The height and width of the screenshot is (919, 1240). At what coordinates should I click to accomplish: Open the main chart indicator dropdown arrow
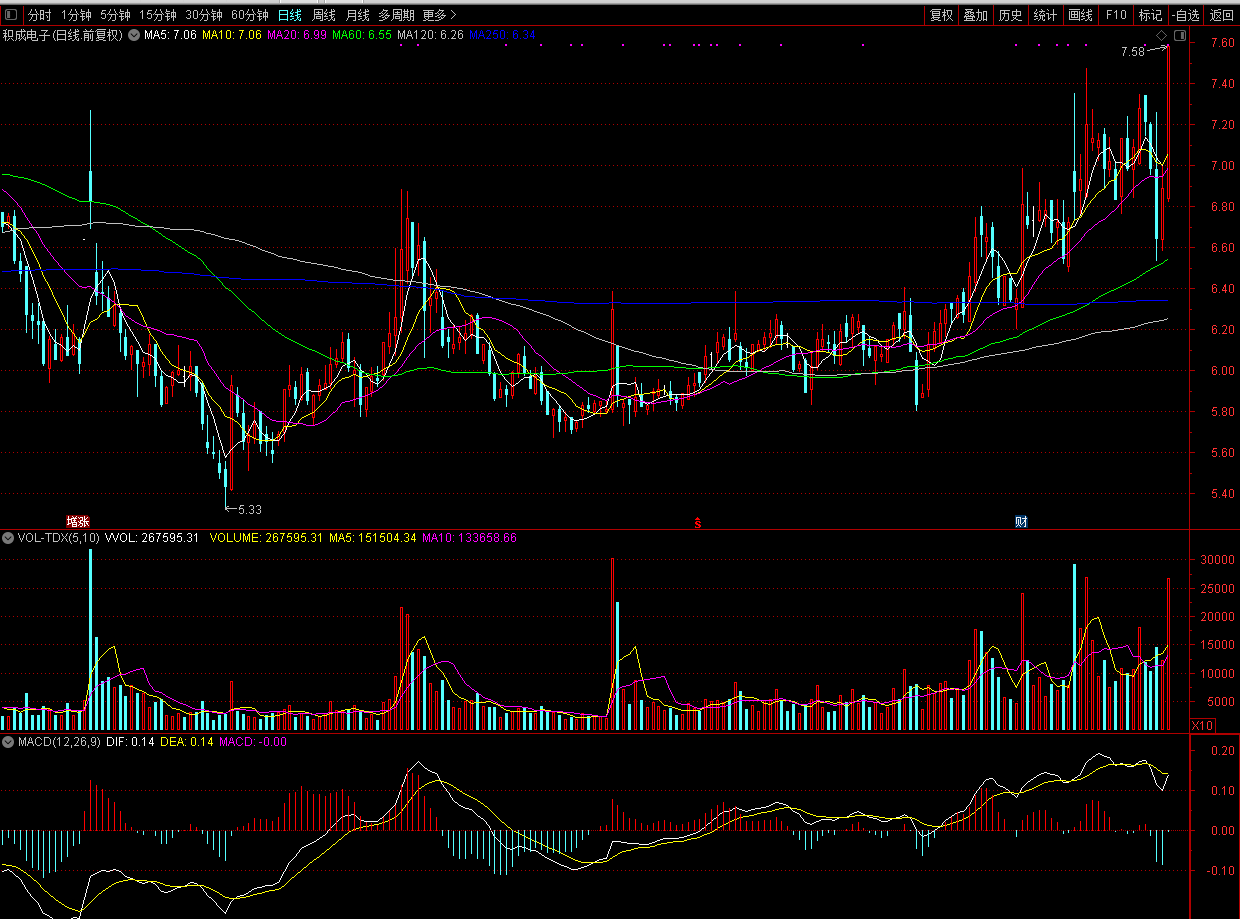point(134,35)
